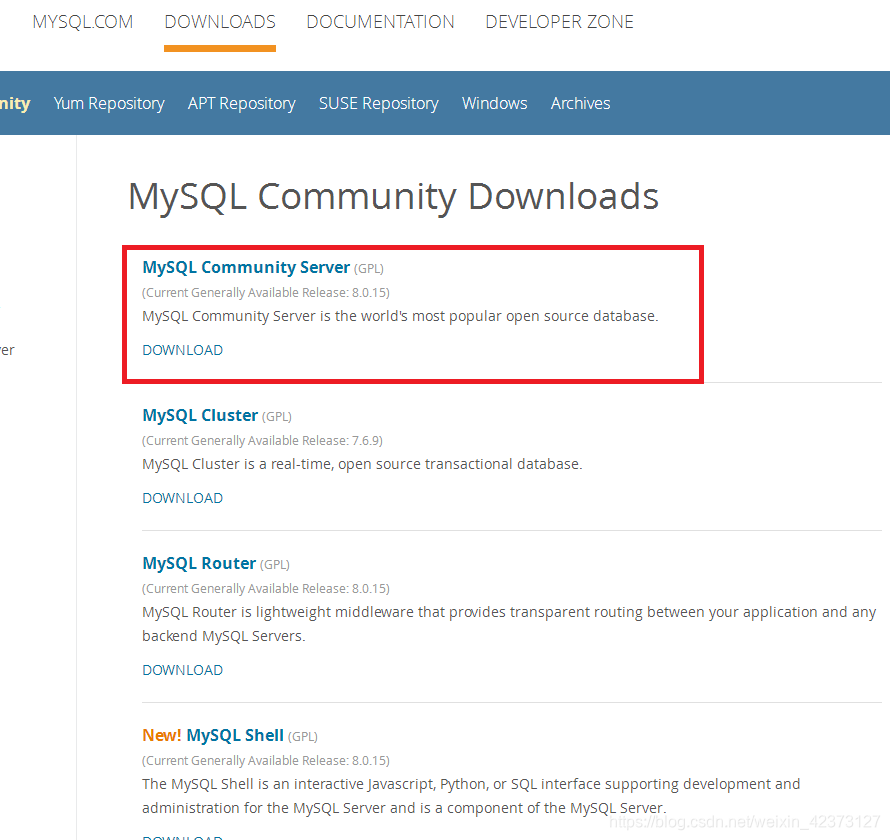
Task: Click the MySQL Router release 8.0.15 text
Action: tap(266, 589)
